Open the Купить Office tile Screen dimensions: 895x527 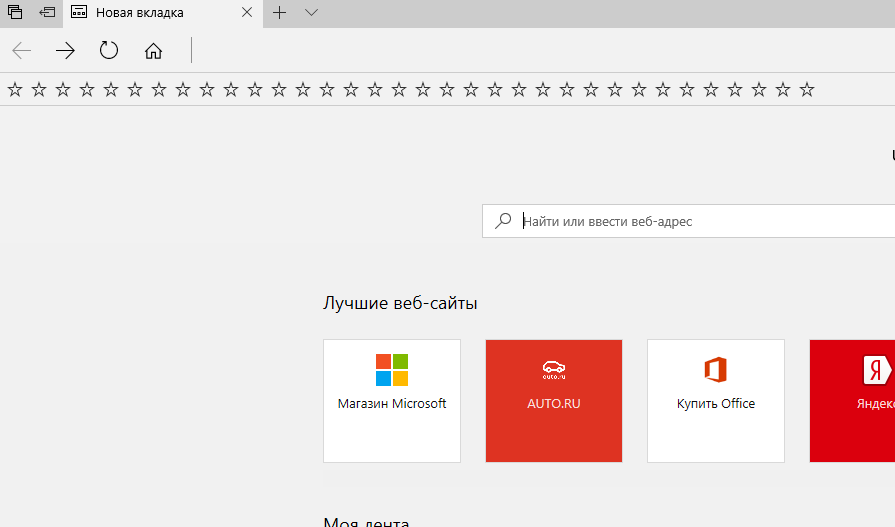point(716,401)
